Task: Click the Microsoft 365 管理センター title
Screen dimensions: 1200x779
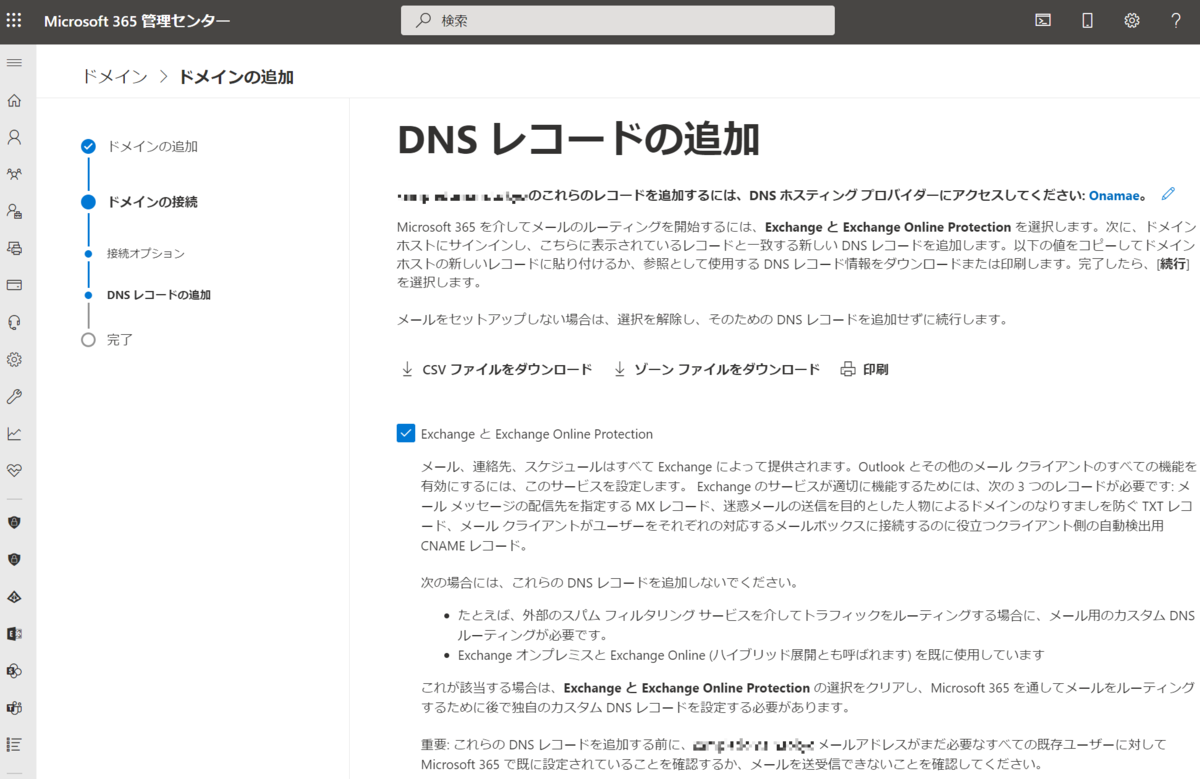Action: tap(137, 21)
